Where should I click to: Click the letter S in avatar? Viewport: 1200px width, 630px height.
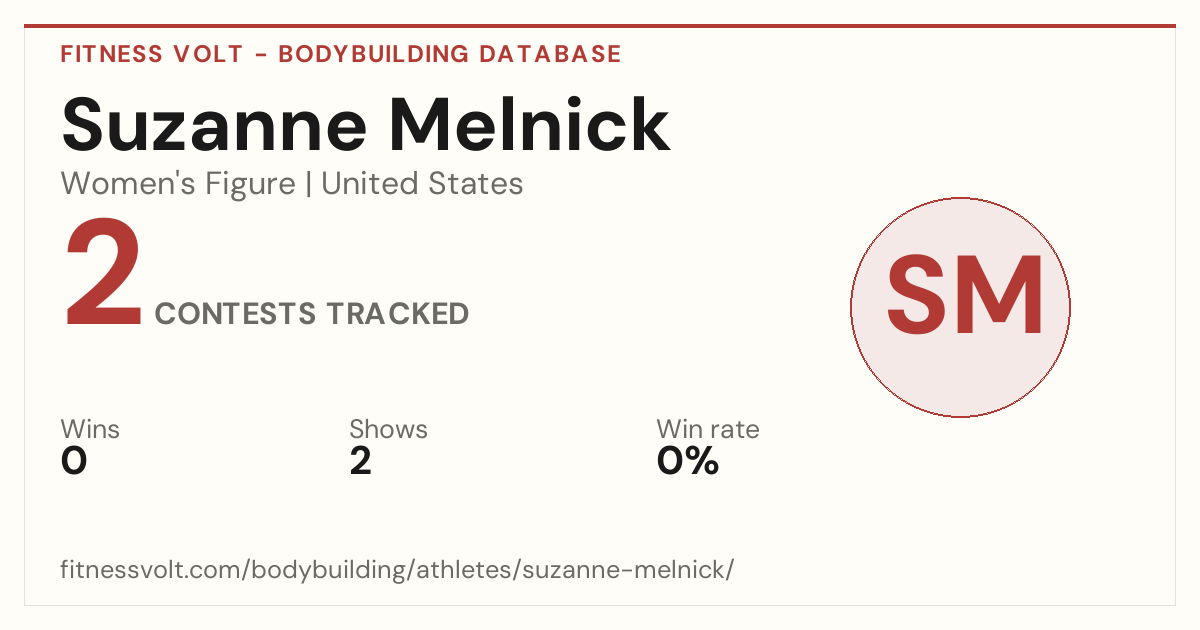click(x=917, y=295)
